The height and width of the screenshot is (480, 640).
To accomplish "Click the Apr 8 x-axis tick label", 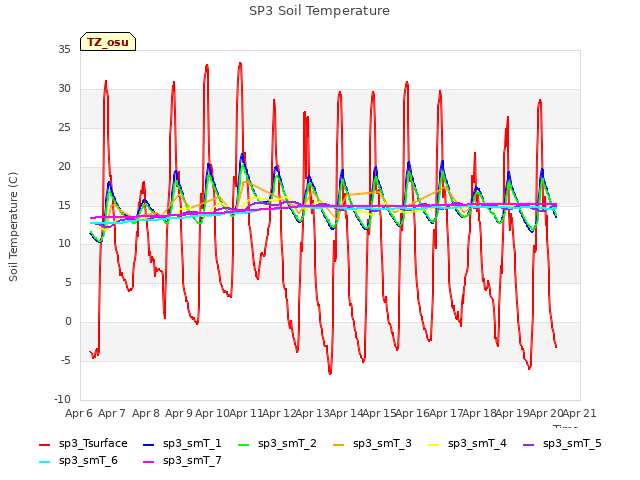I will coord(146,413).
